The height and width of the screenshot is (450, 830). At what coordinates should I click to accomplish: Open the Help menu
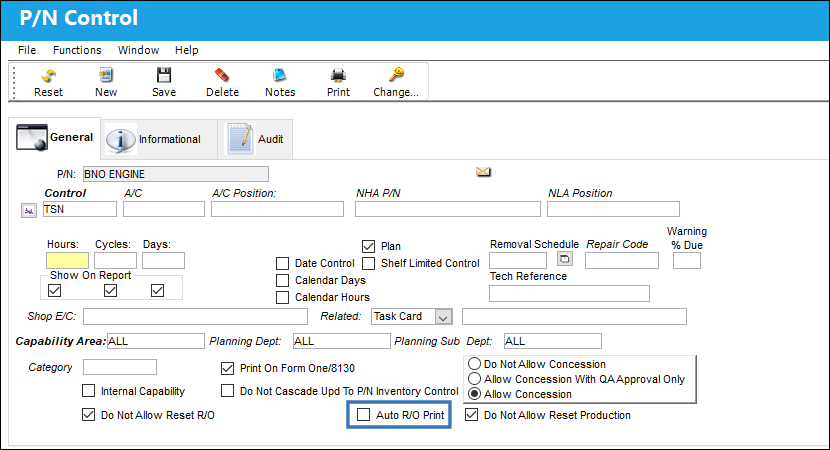click(187, 50)
